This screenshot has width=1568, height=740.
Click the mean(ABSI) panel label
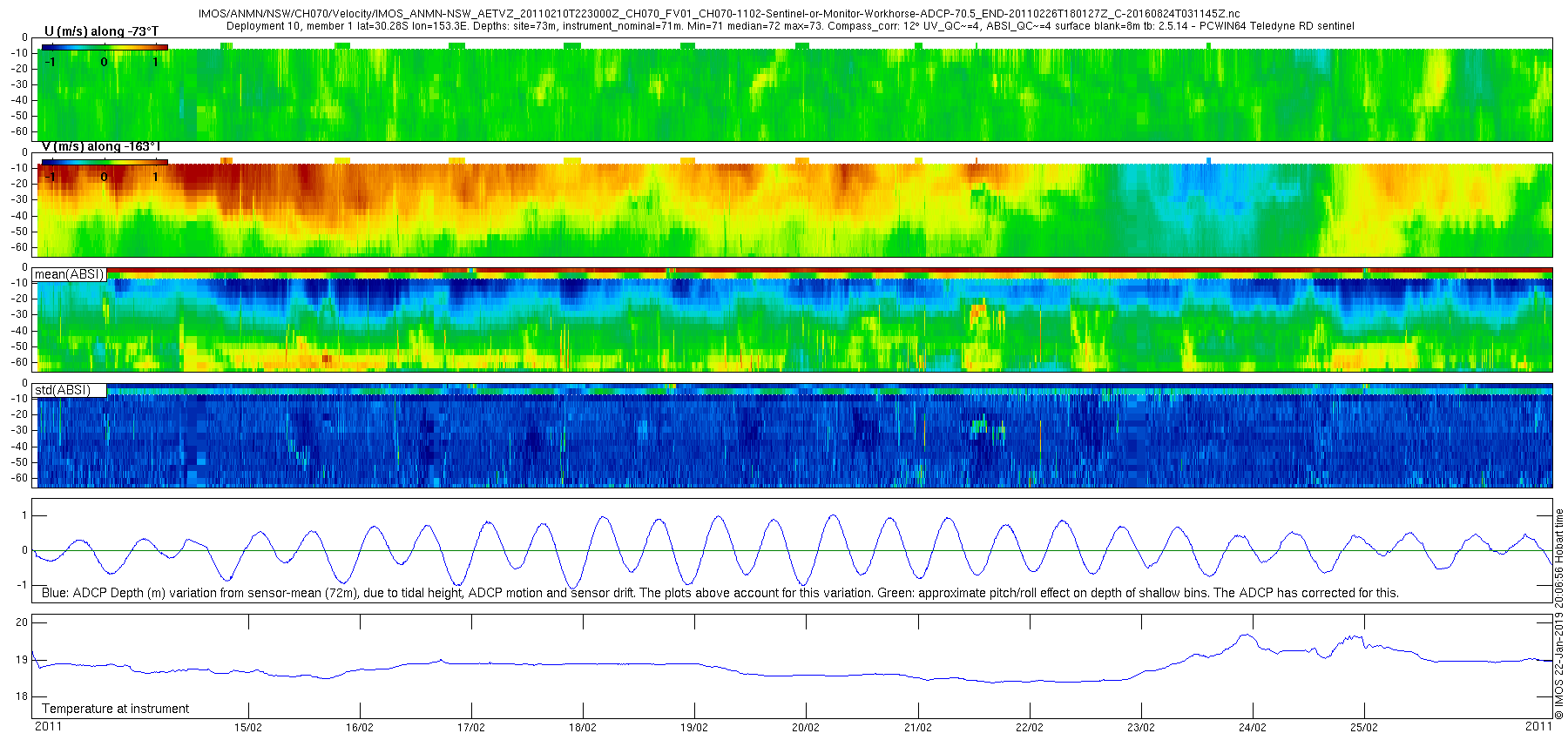coord(70,274)
